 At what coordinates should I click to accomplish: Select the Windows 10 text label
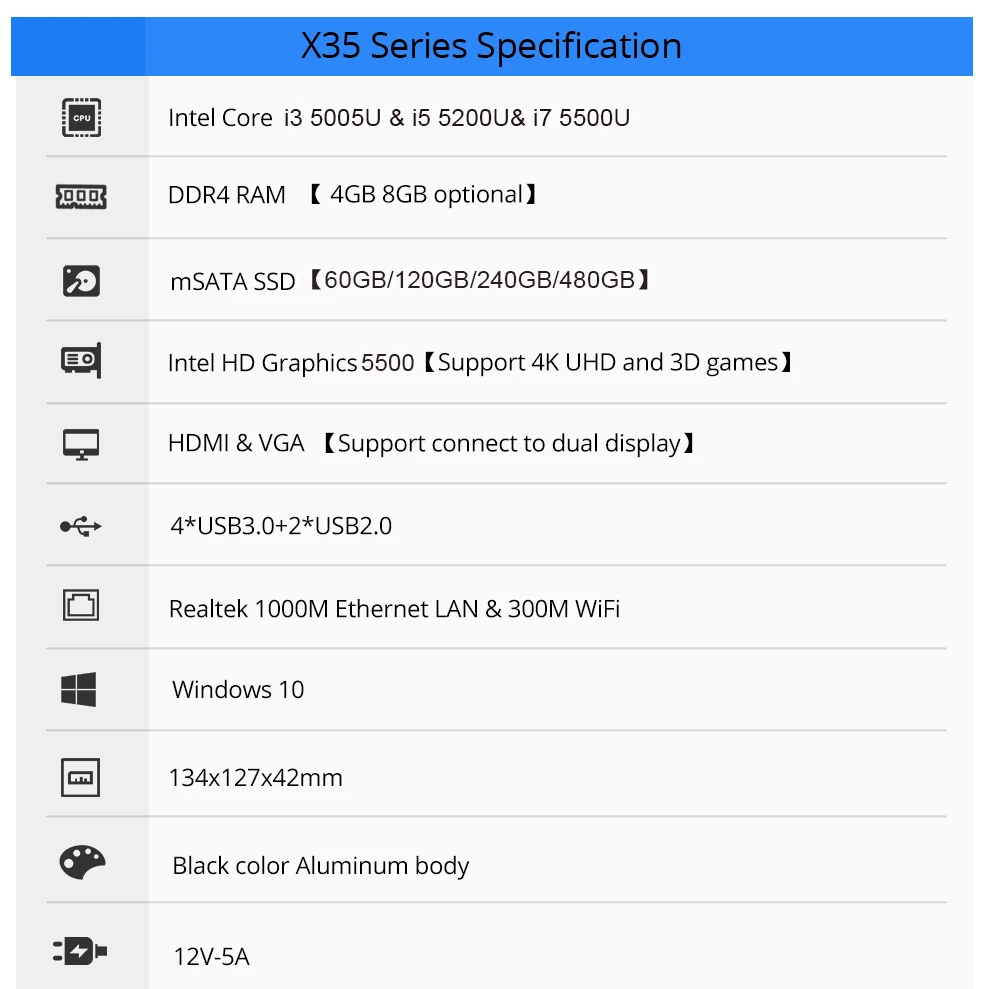[x=238, y=689]
